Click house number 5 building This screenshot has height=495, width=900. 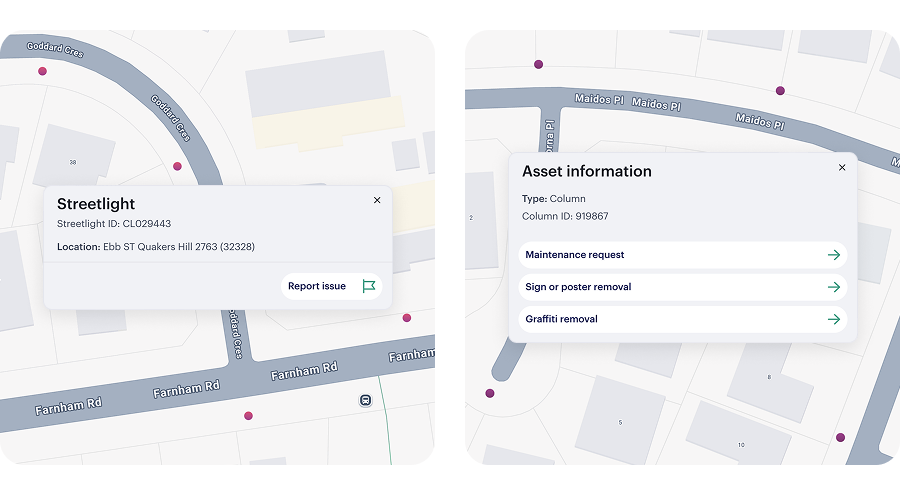pyautogui.click(x=620, y=422)
